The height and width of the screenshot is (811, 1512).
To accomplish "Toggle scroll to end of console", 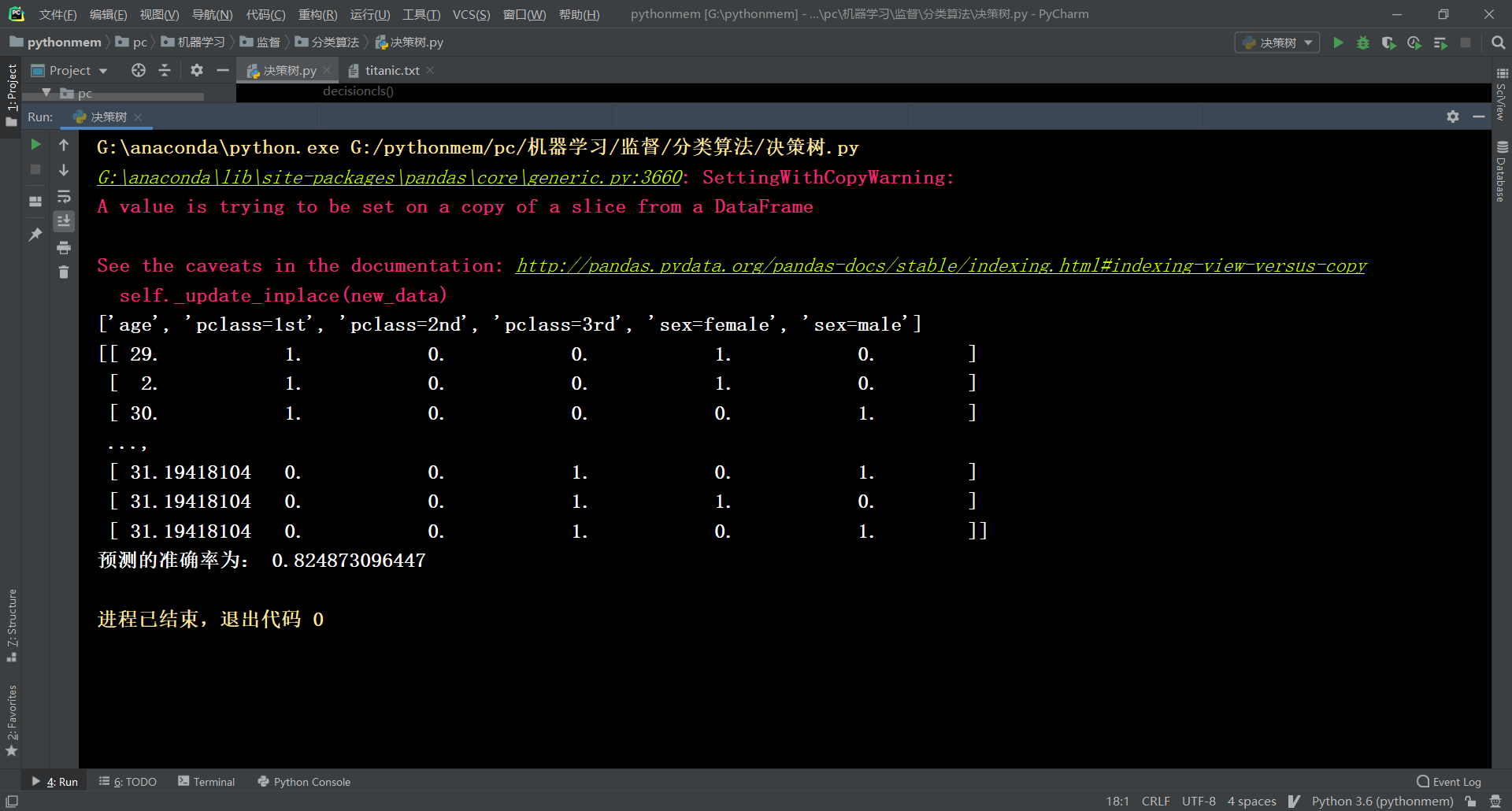I will tap(64, 221).
